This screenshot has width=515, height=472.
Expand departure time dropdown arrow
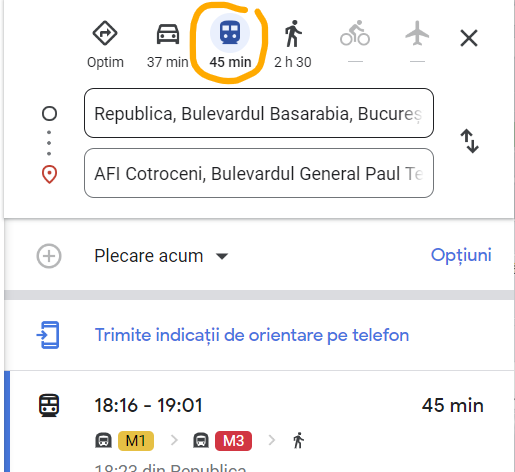pyautogui.click(x=222, y=256)
